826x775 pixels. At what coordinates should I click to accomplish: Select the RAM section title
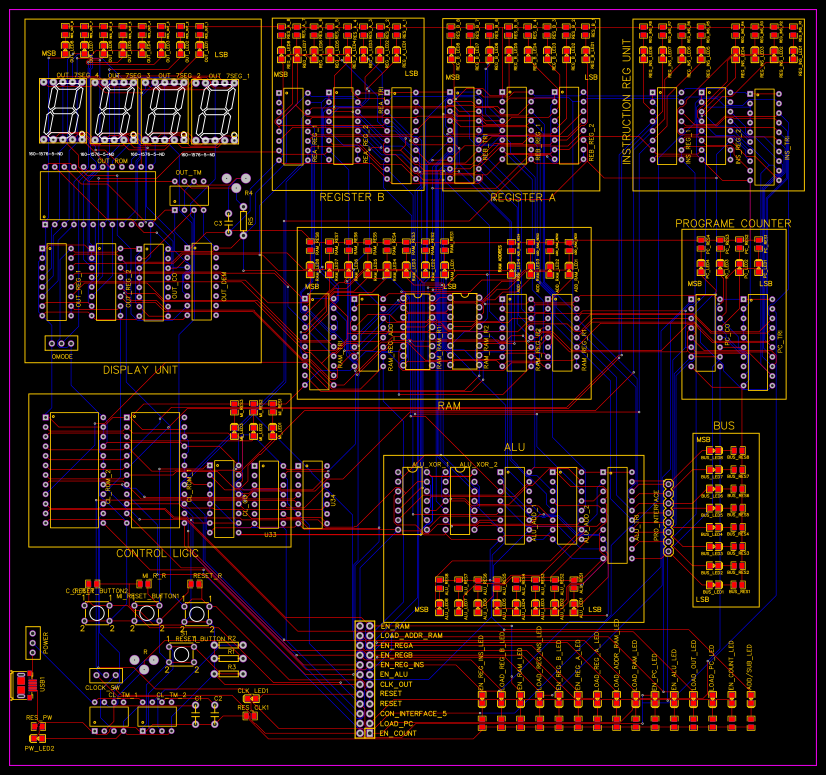click(x=450, y=406)
